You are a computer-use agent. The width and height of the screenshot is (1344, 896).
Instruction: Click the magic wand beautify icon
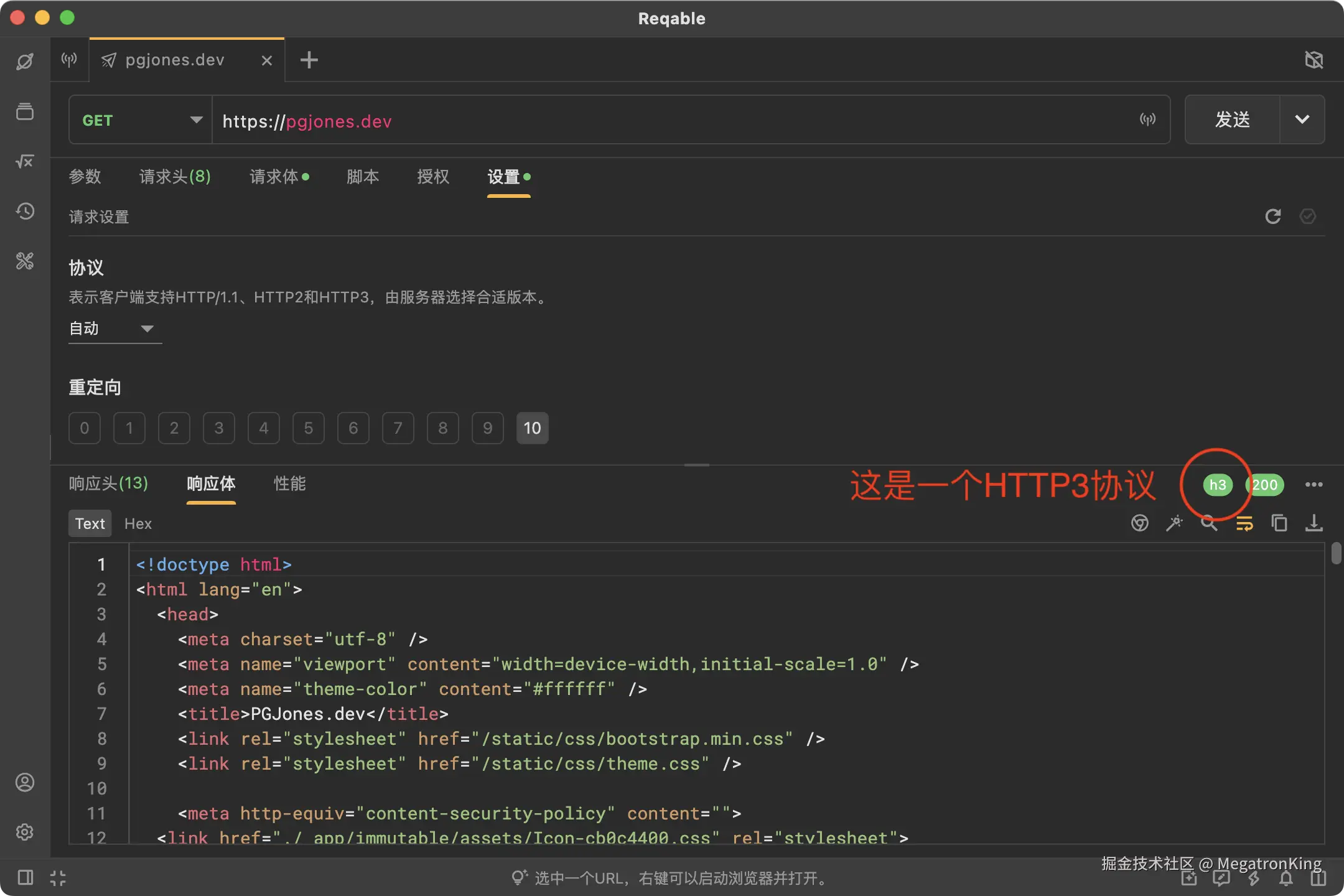tap(1174, 523)
